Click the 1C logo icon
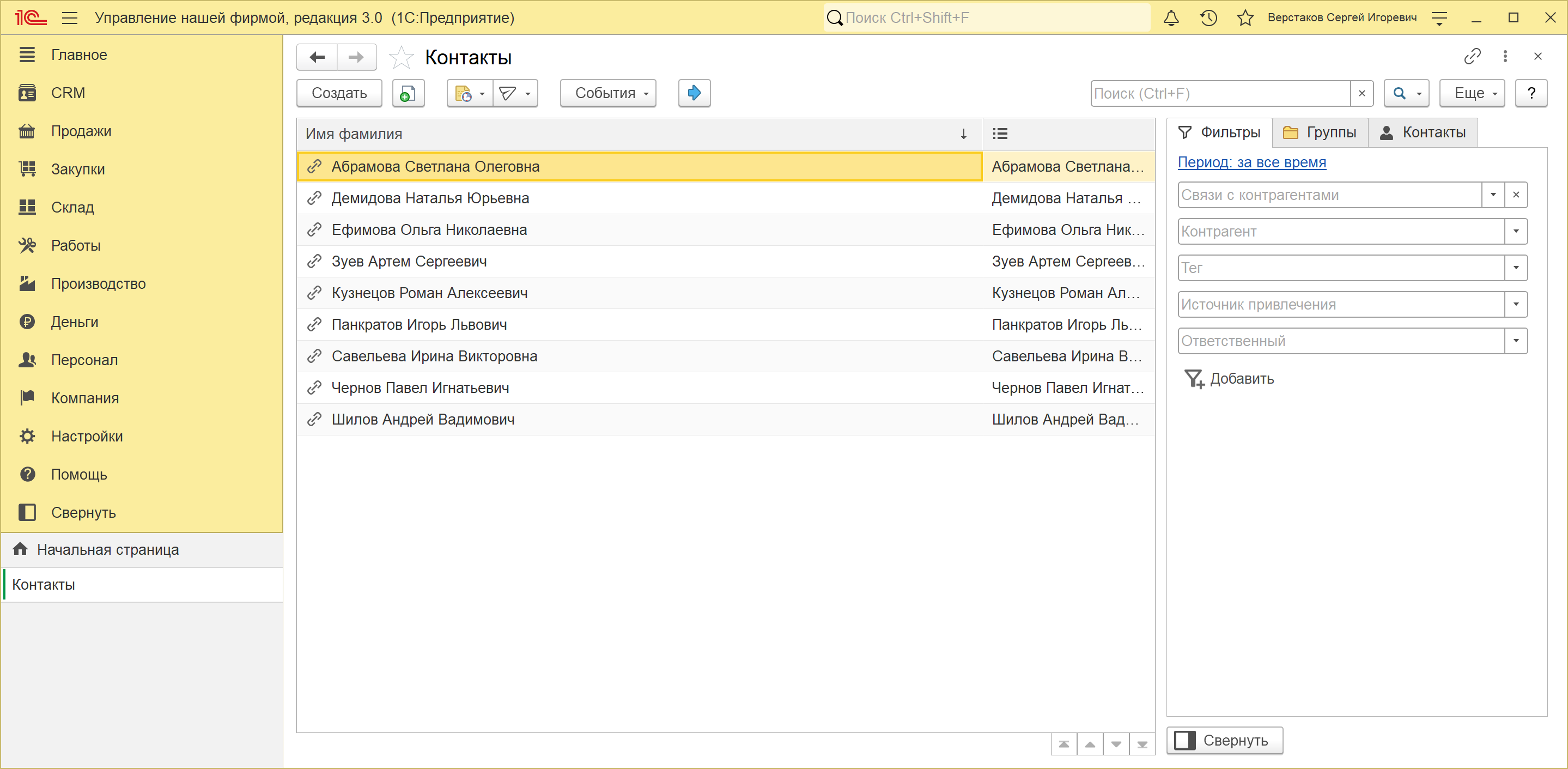Viewport: 1568px width, 769px height. (31, 17)
